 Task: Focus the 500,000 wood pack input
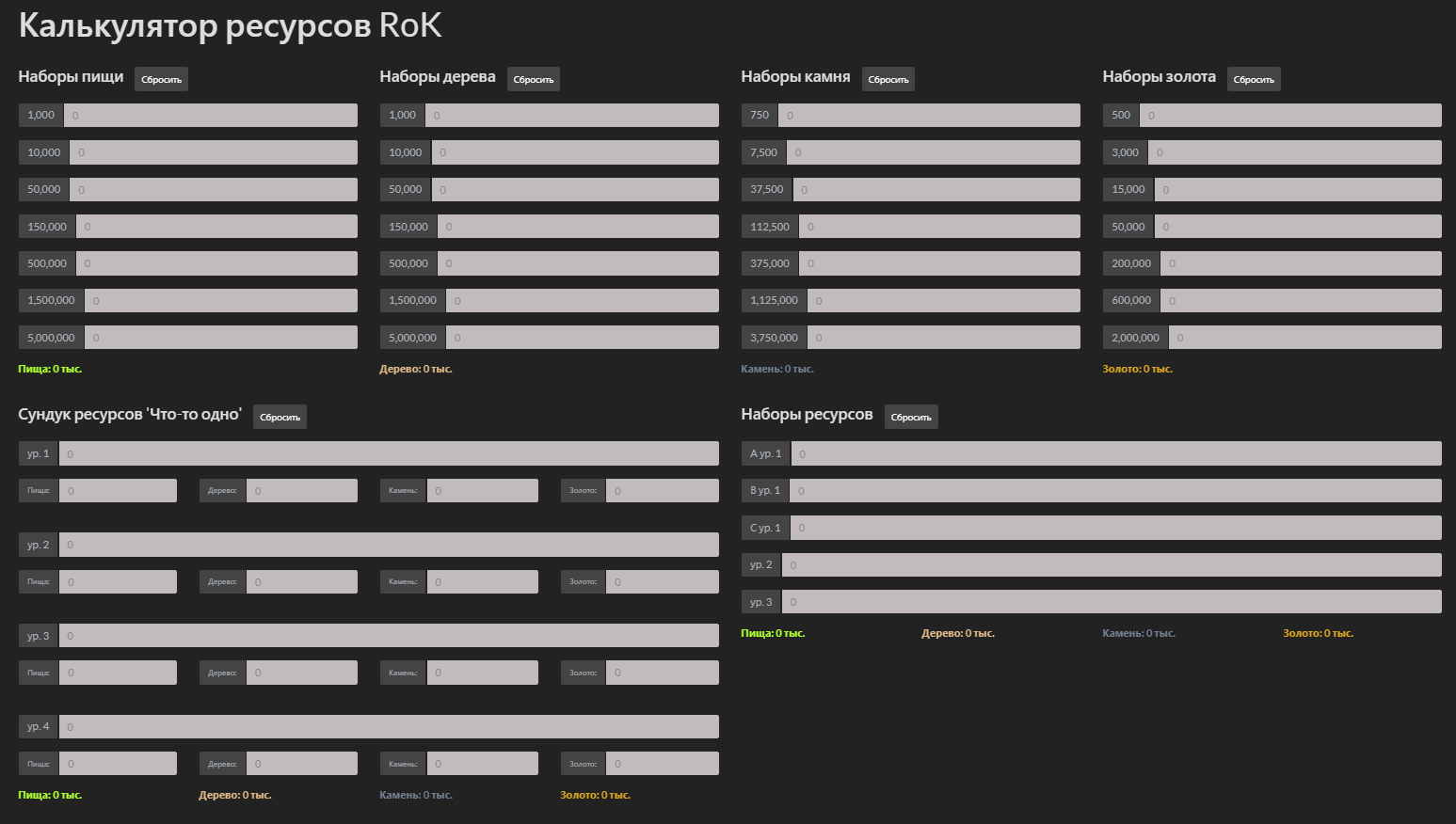[x=578, y=263]
